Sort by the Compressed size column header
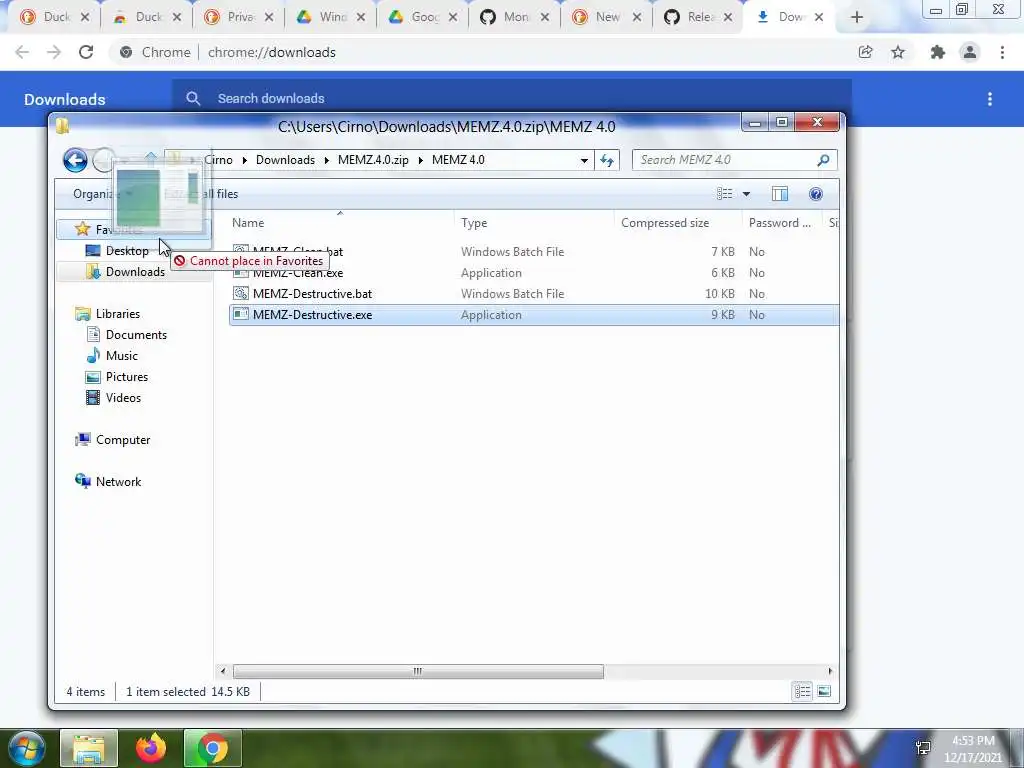 [x=665, y=223]
